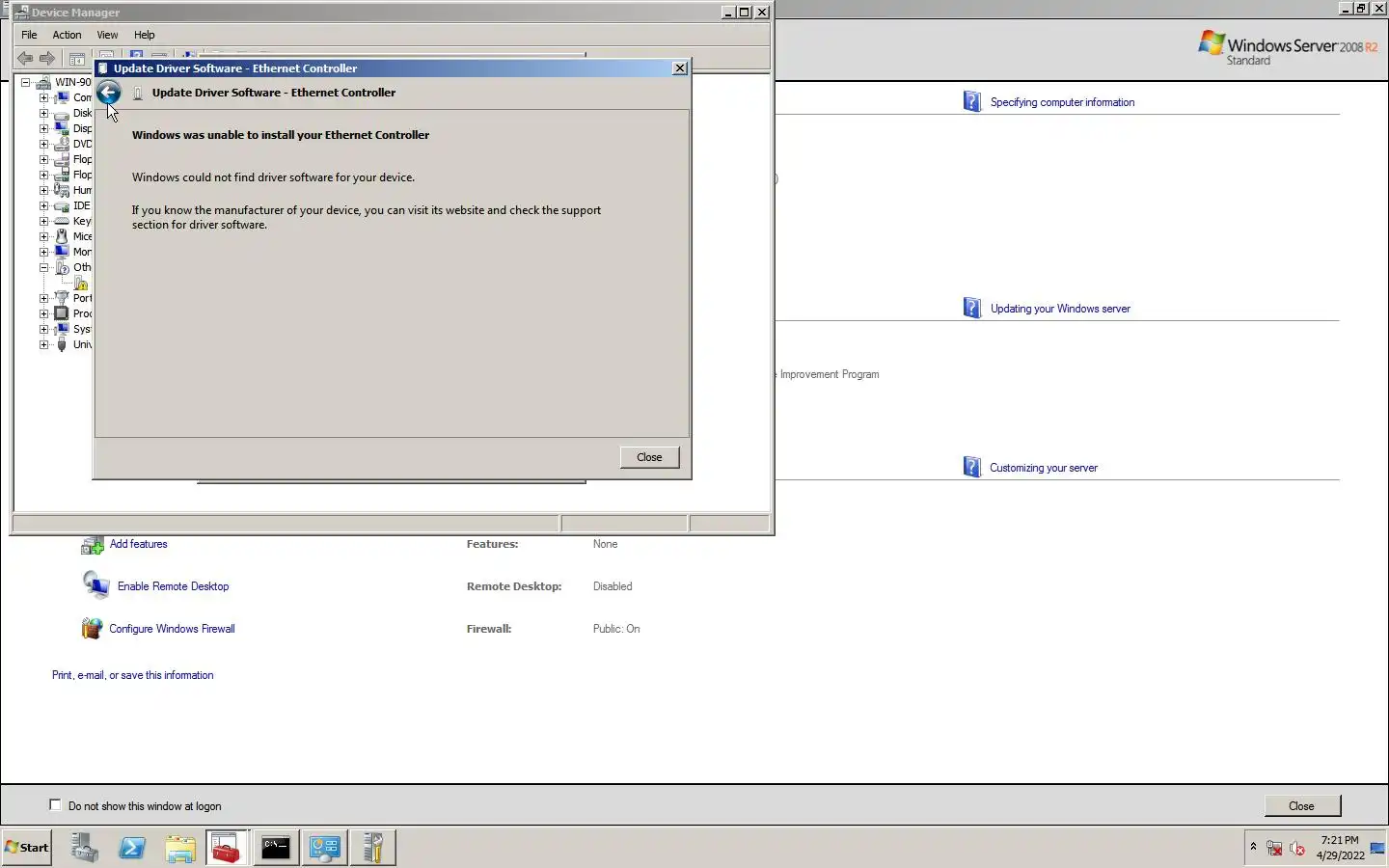This screenshot has width=1389, height=868.
Task: Click the Add features link
Action: (138, 544)
